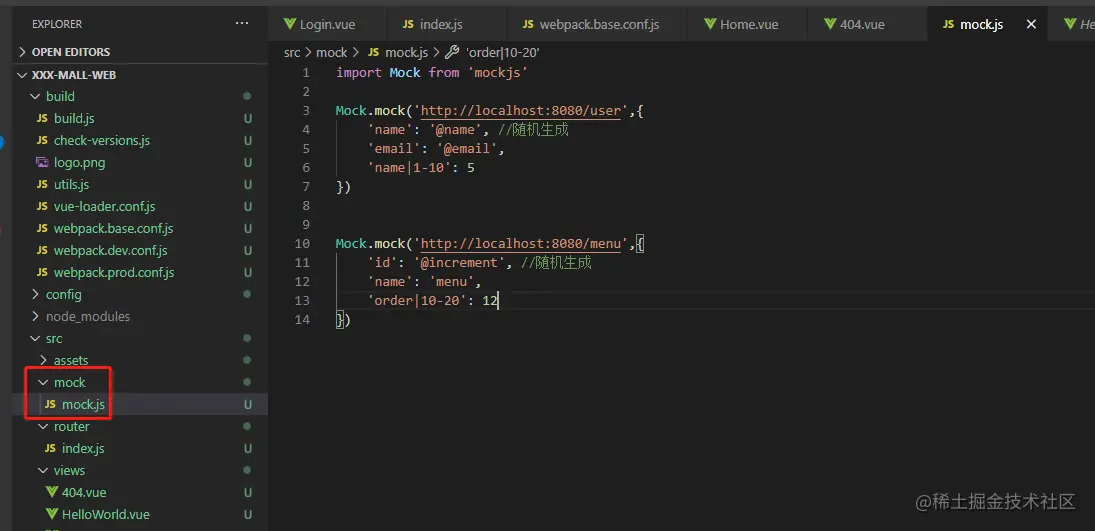This screenshot has height=531, width=1095.
Task: Switch to the Login.vue tab
Action: pos(327,24)
